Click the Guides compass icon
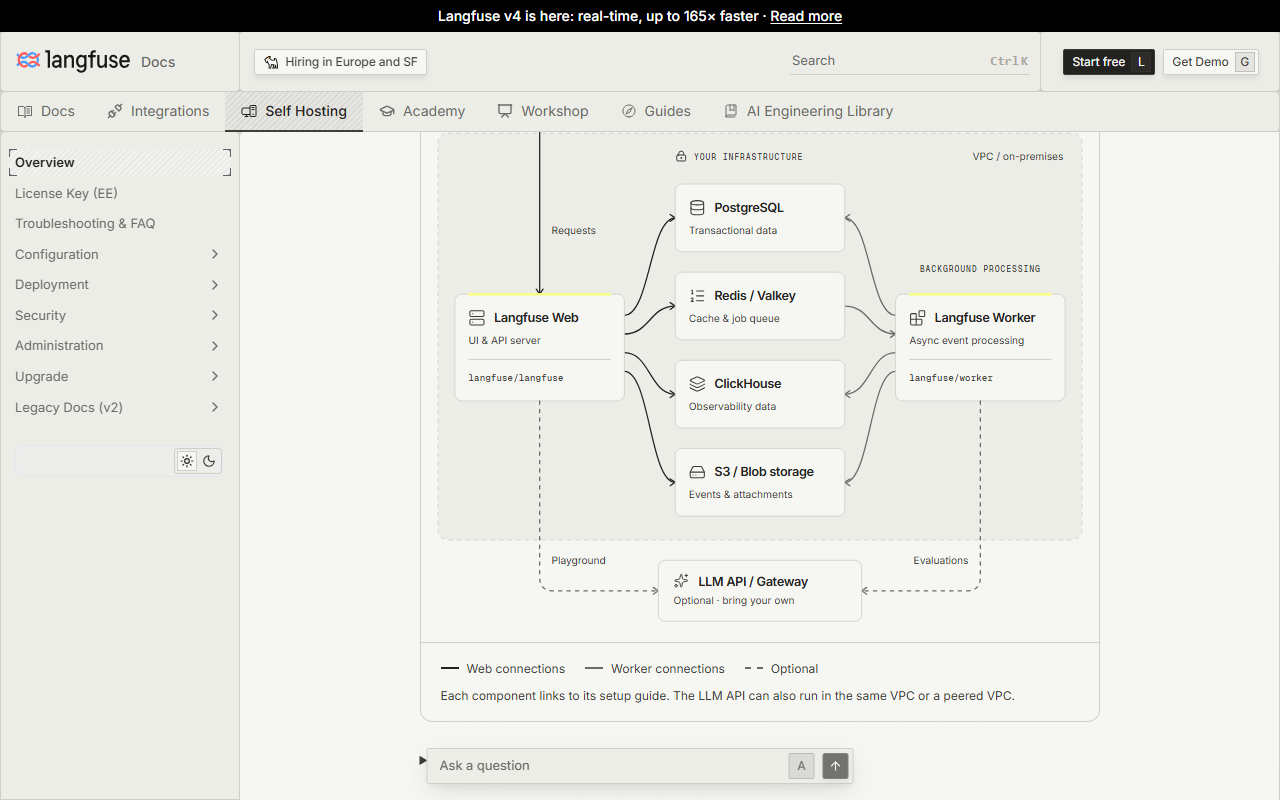Viewport: 1280px width, 800px height. [x=629, y=111]
